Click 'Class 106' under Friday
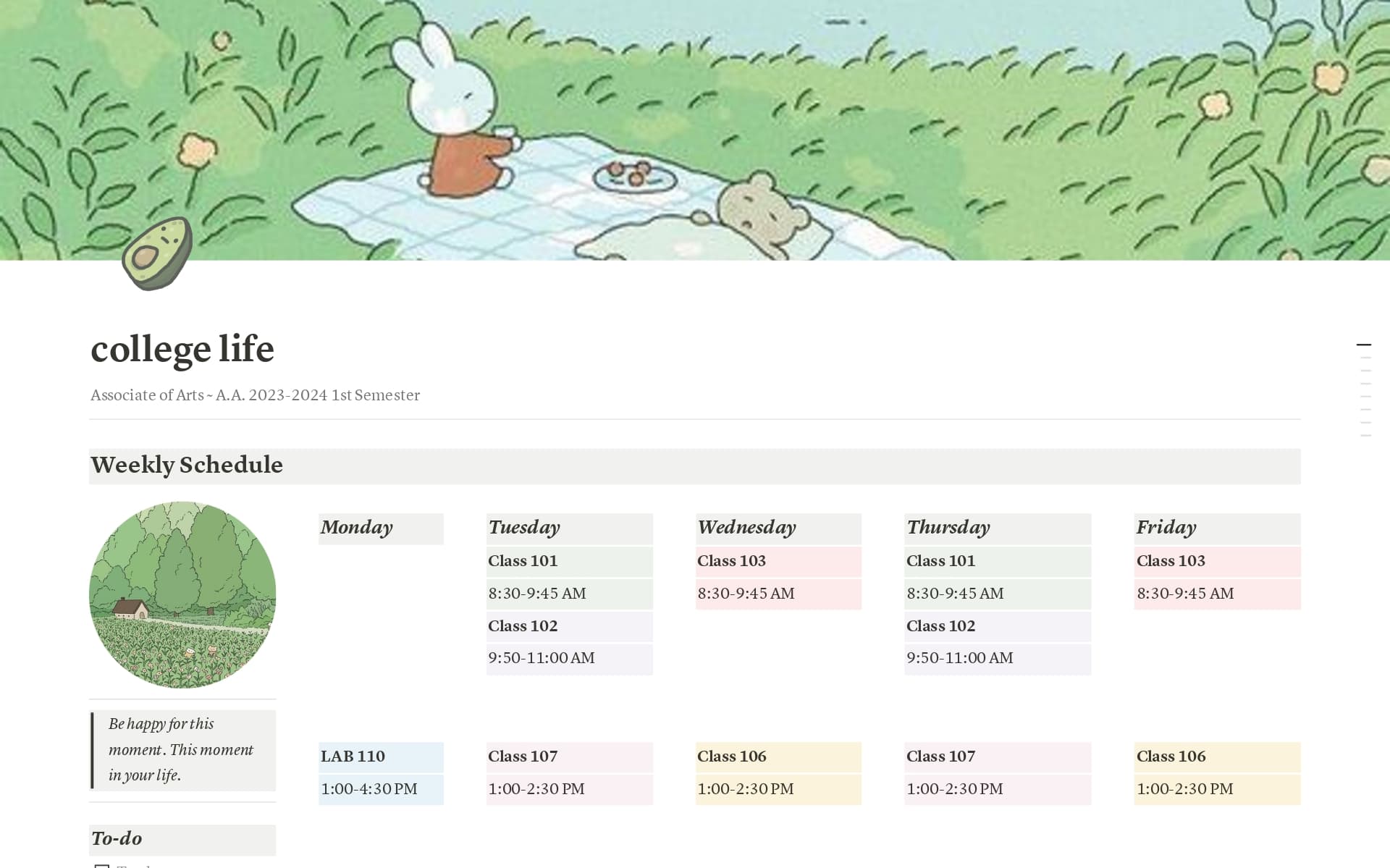This screenshot has width=1390, height=868. 1171,756
